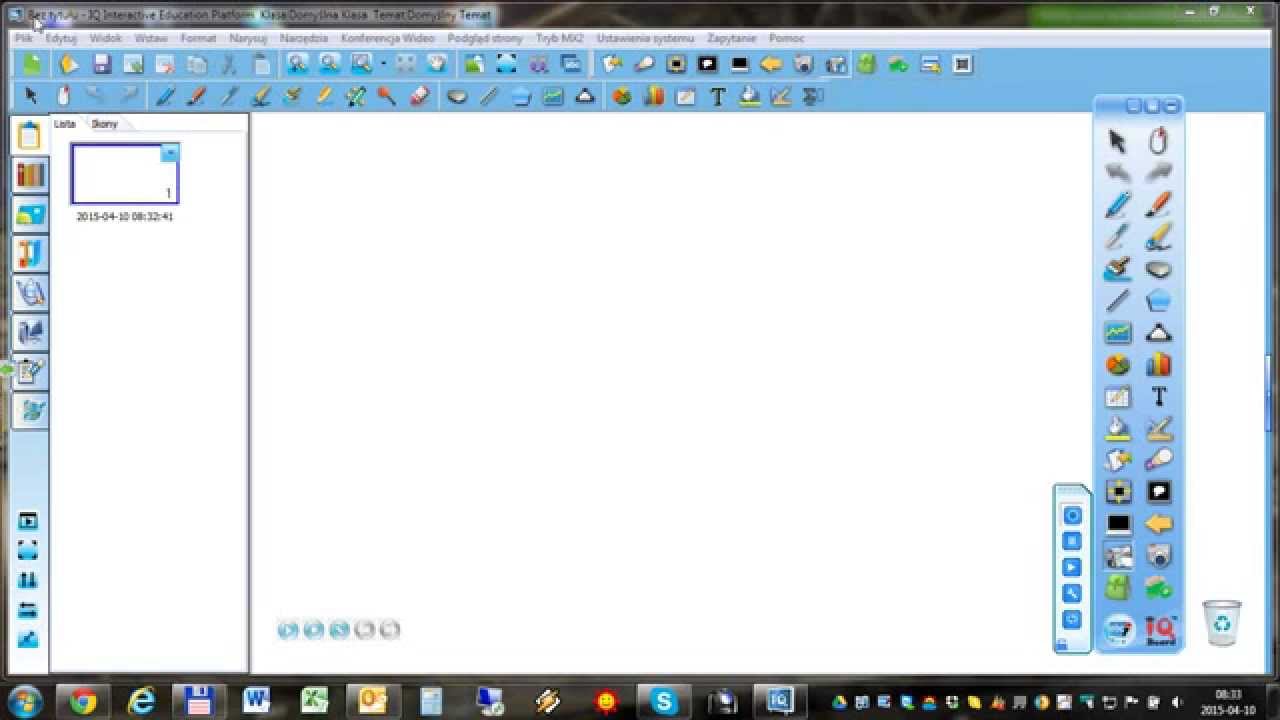Click the camera icon in floating toolbox

[1158, 556]
